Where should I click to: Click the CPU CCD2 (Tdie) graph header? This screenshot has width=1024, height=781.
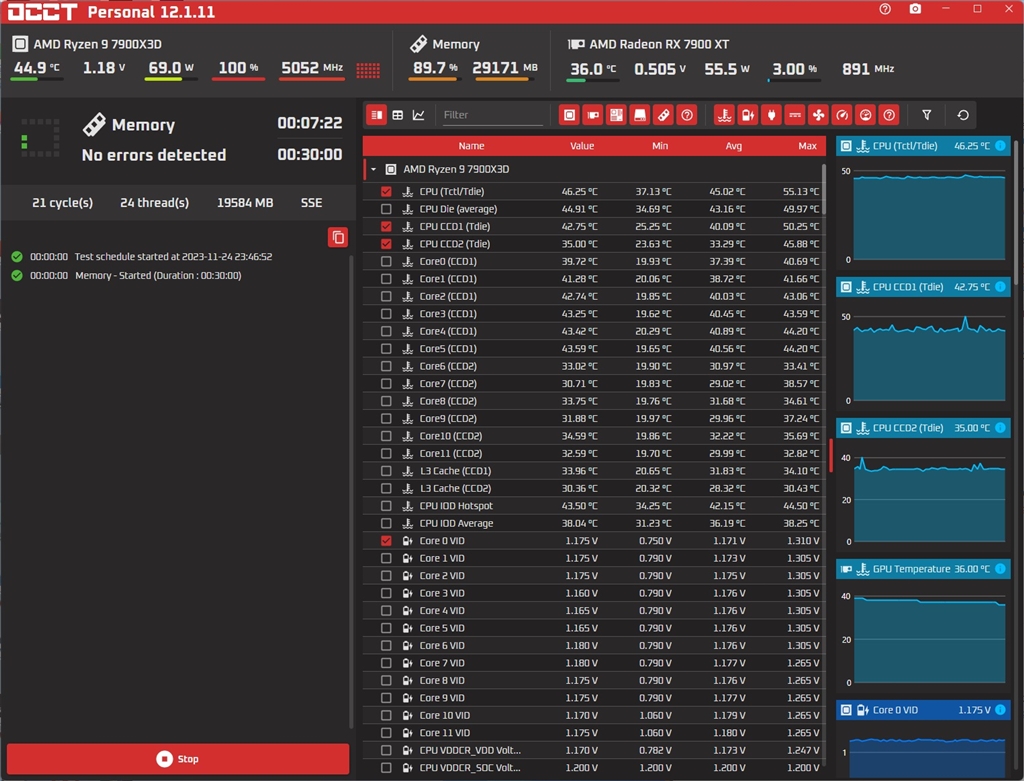coord(923,428)
